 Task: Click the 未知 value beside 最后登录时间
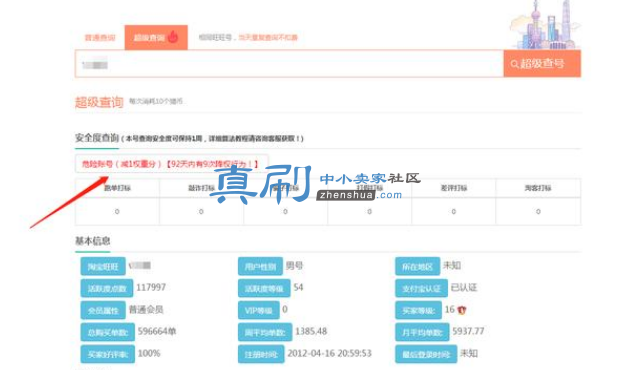tap(469, 353)
